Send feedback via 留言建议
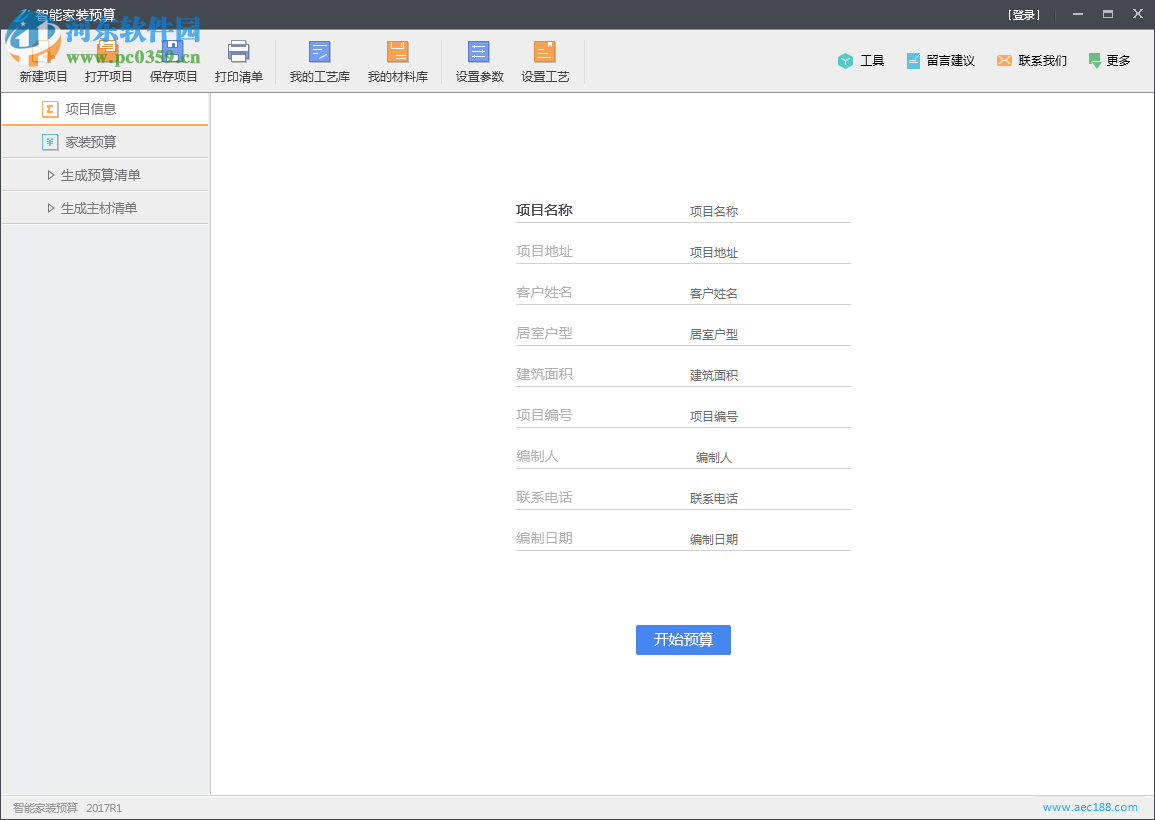This screenshot has height=820, width=1155. tap(940, 60)
